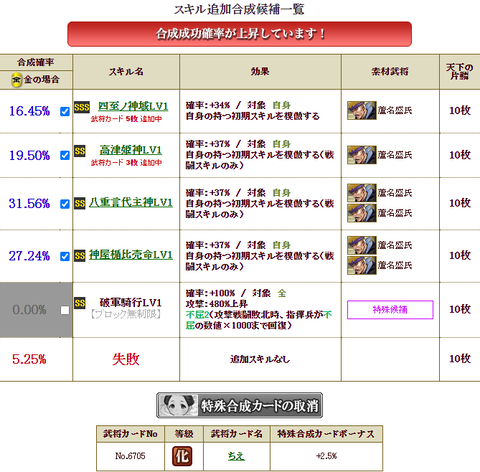Click the SS rank badge of 高津姫神

click(80, 151)
